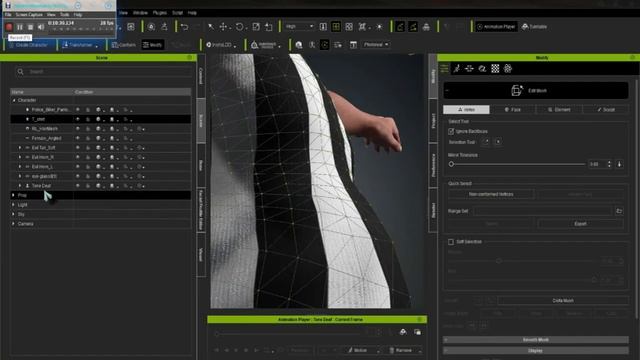Select the Rotate tool

[x=239, y=27]
